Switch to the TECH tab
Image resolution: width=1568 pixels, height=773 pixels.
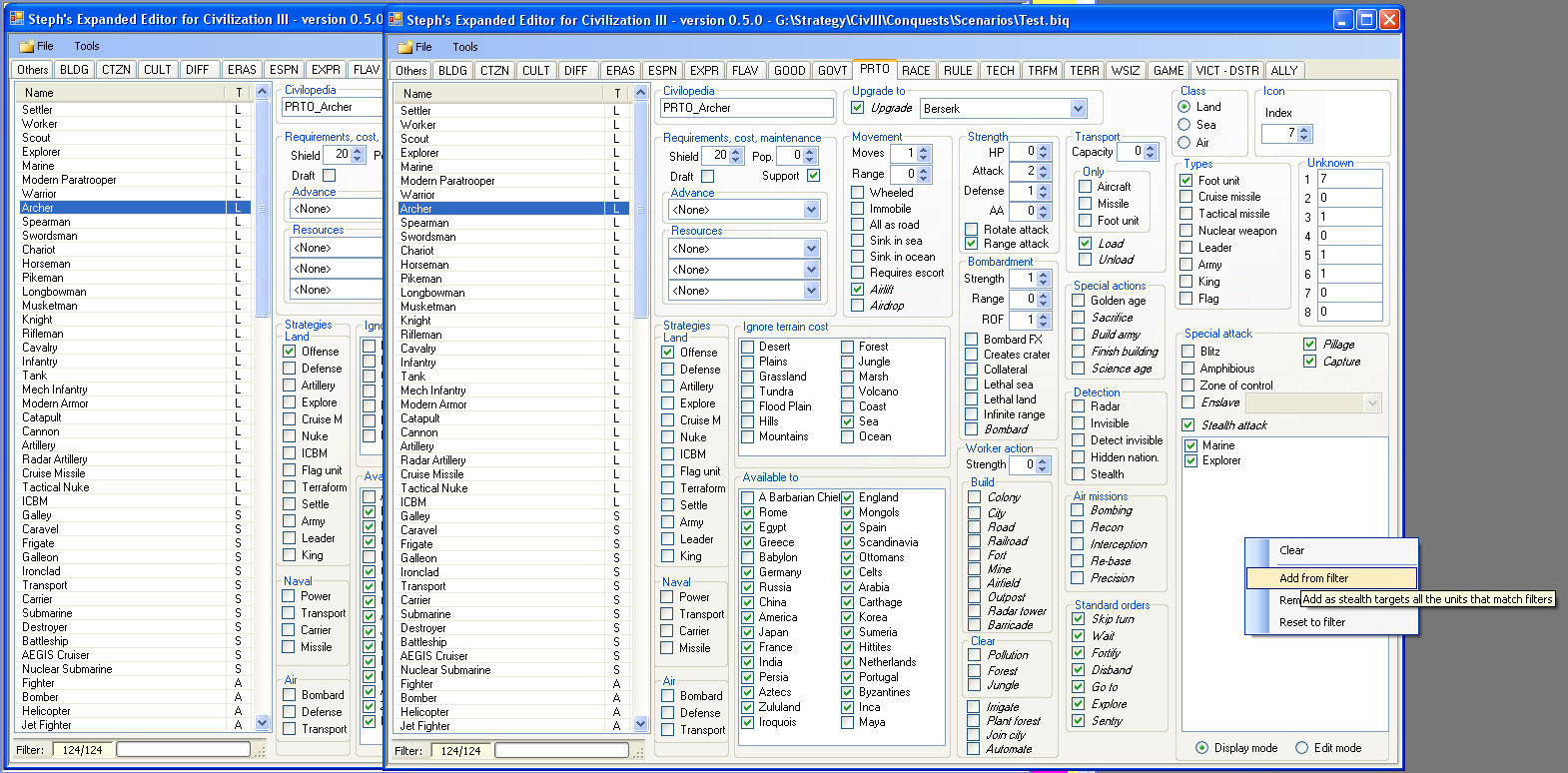point(1000,70)
